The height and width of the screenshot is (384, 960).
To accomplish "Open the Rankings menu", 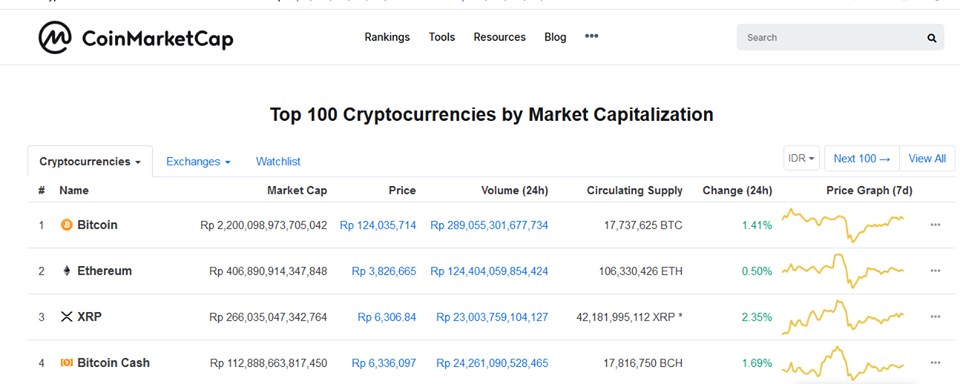I will pyautogui.click(x=387, y=37).
